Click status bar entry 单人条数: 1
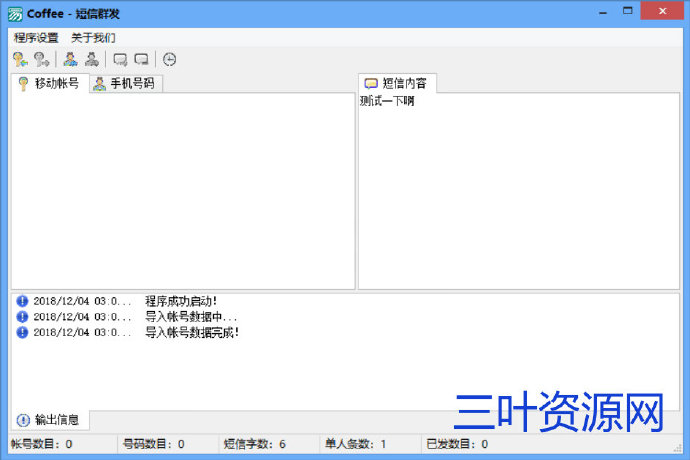 tap(356, 444)
